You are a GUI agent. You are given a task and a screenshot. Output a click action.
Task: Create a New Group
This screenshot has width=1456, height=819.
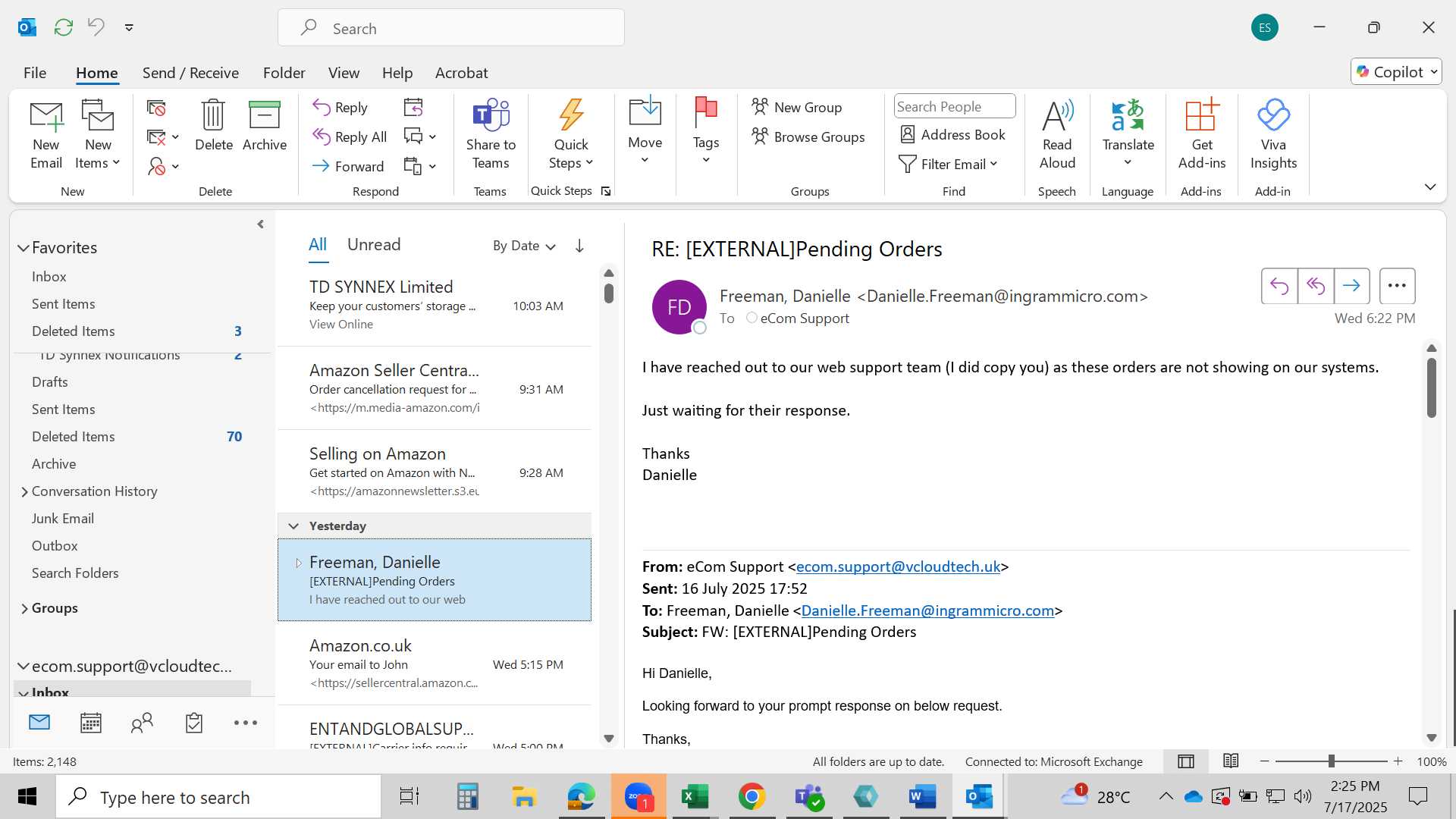point(797,108)
